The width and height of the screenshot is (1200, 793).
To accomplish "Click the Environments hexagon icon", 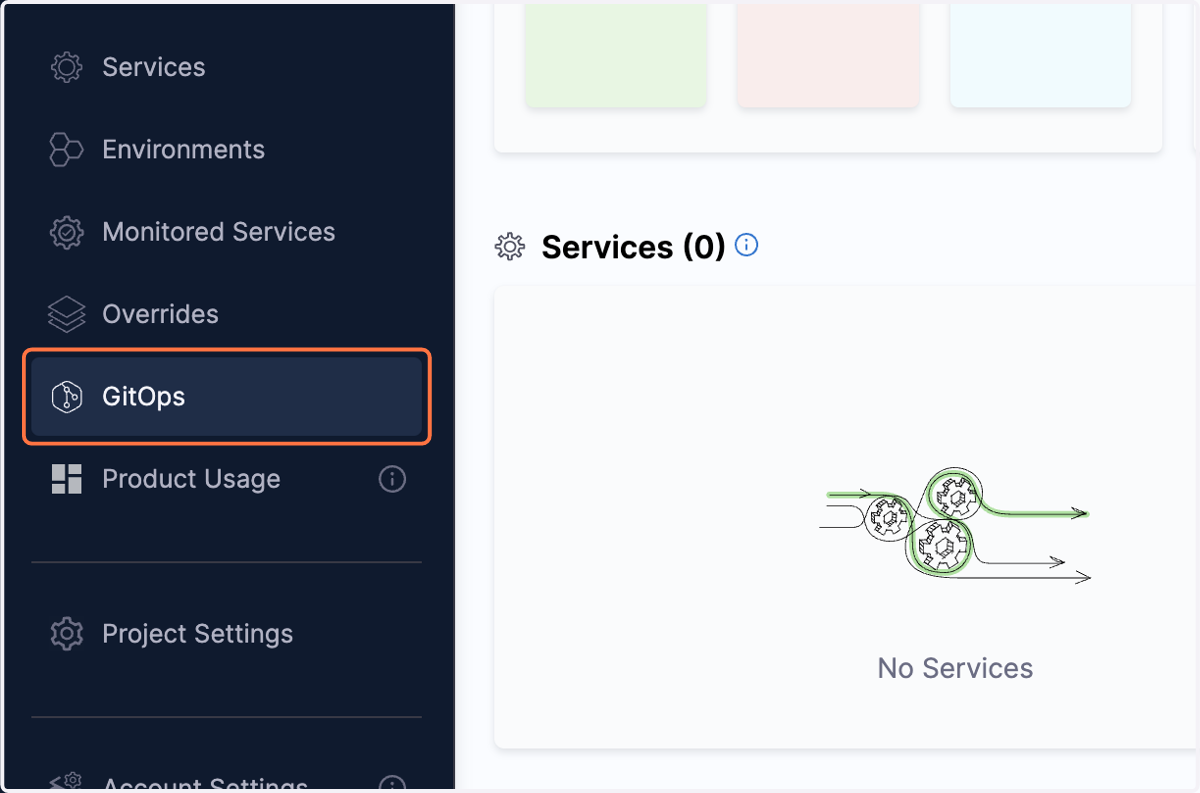I will [67, 150].
